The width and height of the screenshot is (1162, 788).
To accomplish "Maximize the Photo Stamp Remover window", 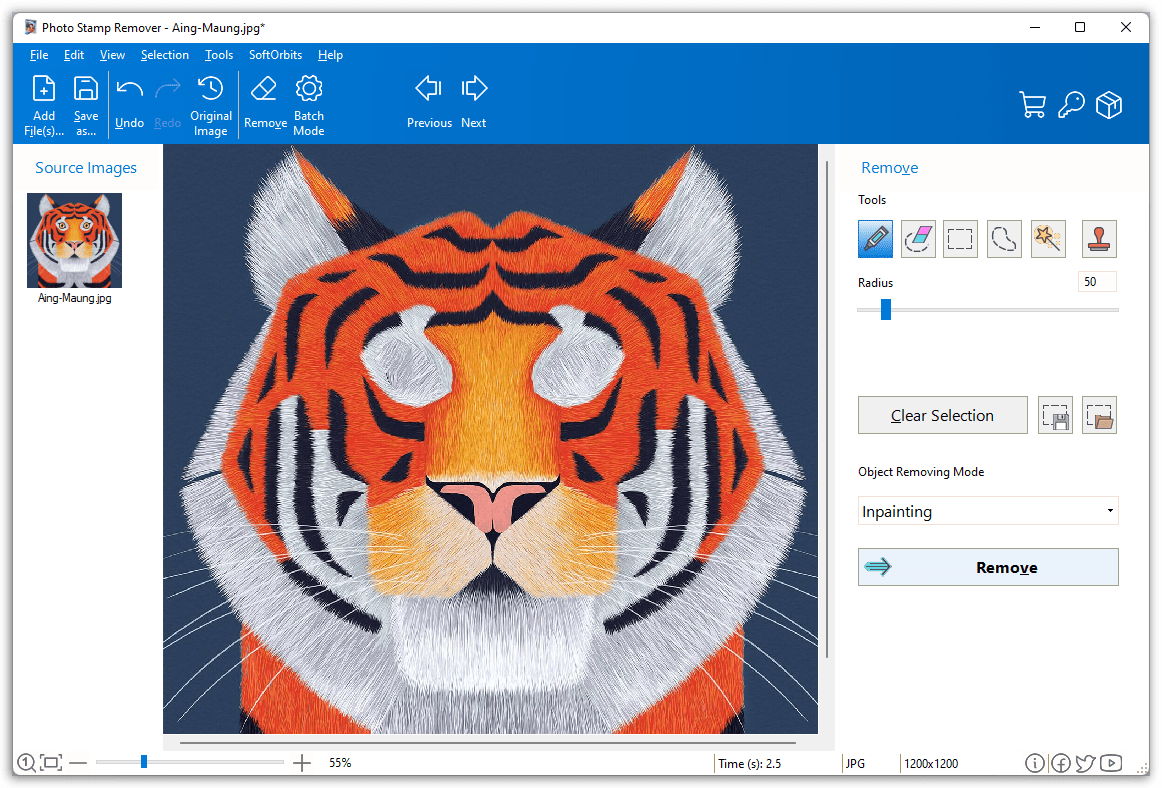I will 1080,27.
